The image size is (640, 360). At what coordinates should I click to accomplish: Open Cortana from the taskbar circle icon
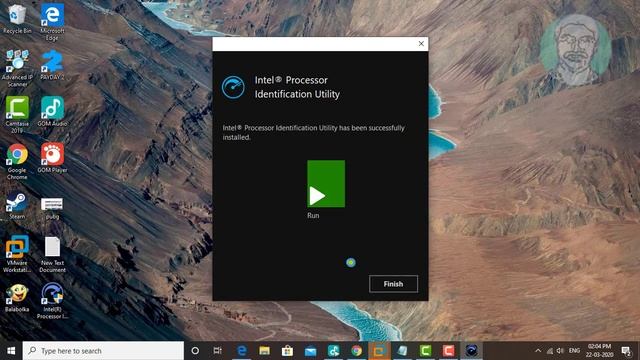[195, 351]
